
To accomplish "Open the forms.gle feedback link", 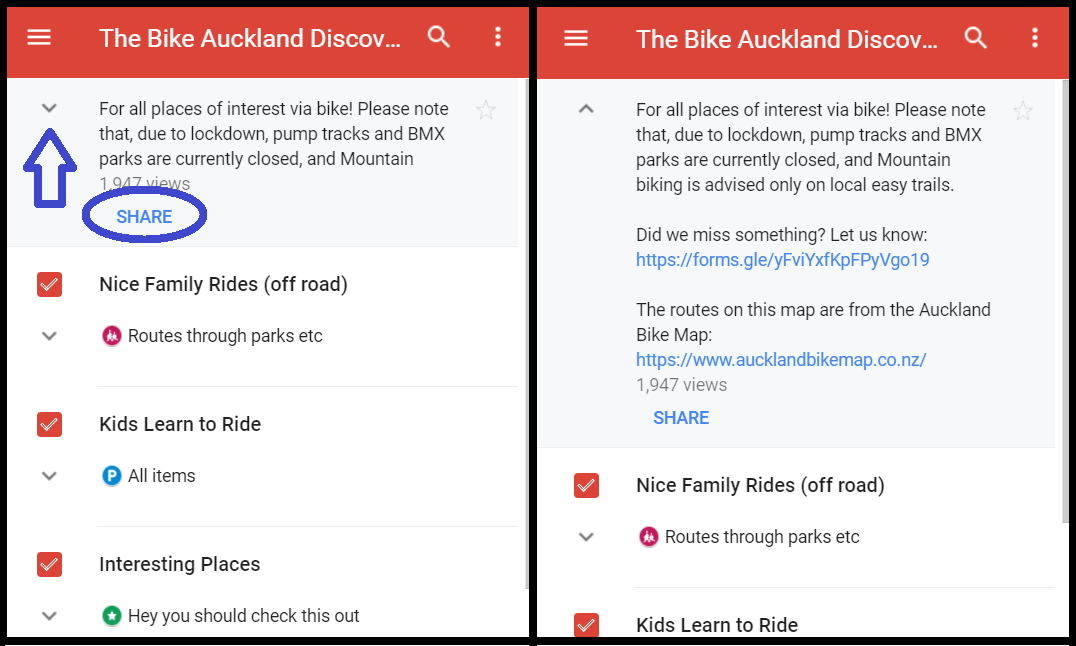I will (782, 260).
